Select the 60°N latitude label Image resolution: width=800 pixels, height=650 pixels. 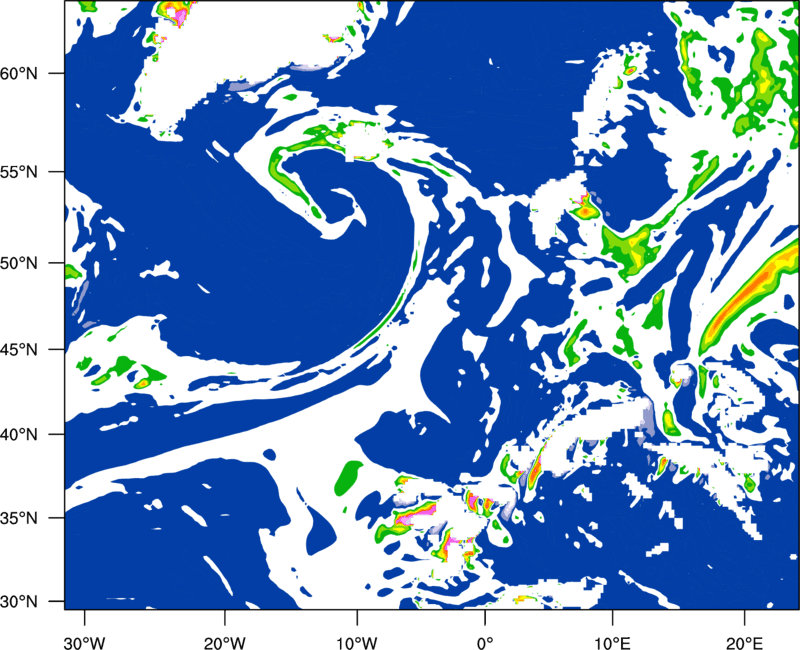pos(19,73)
